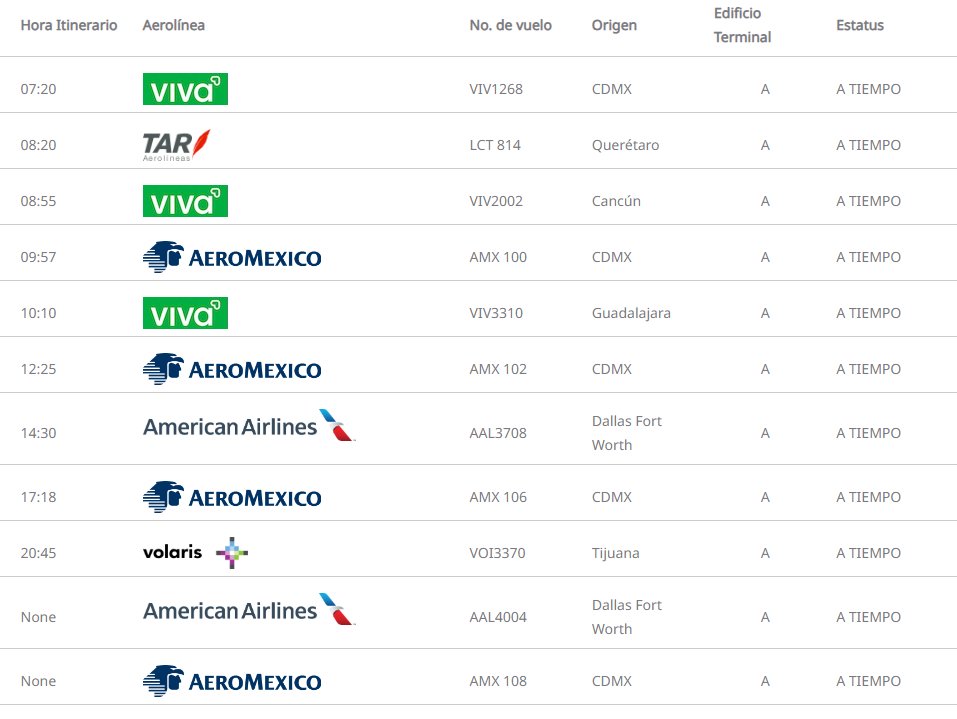This screenshot has height=719, width=957.
Task: Sort by Hora Itinerario column header
Action: point(69,25)
